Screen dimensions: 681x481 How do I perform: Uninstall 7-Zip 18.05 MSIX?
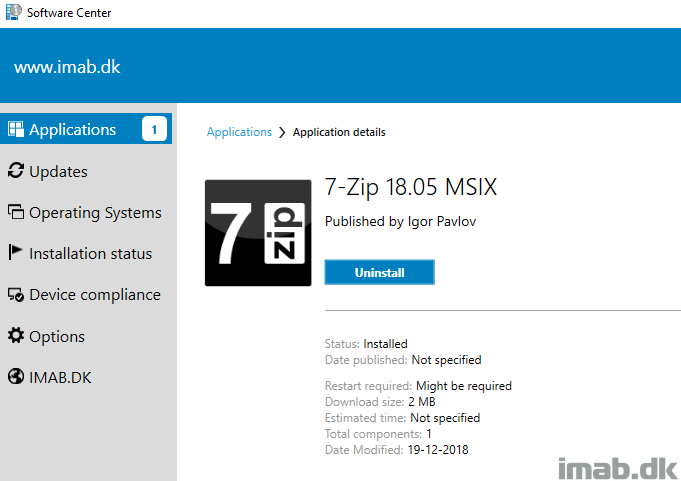tap(380, 272)
